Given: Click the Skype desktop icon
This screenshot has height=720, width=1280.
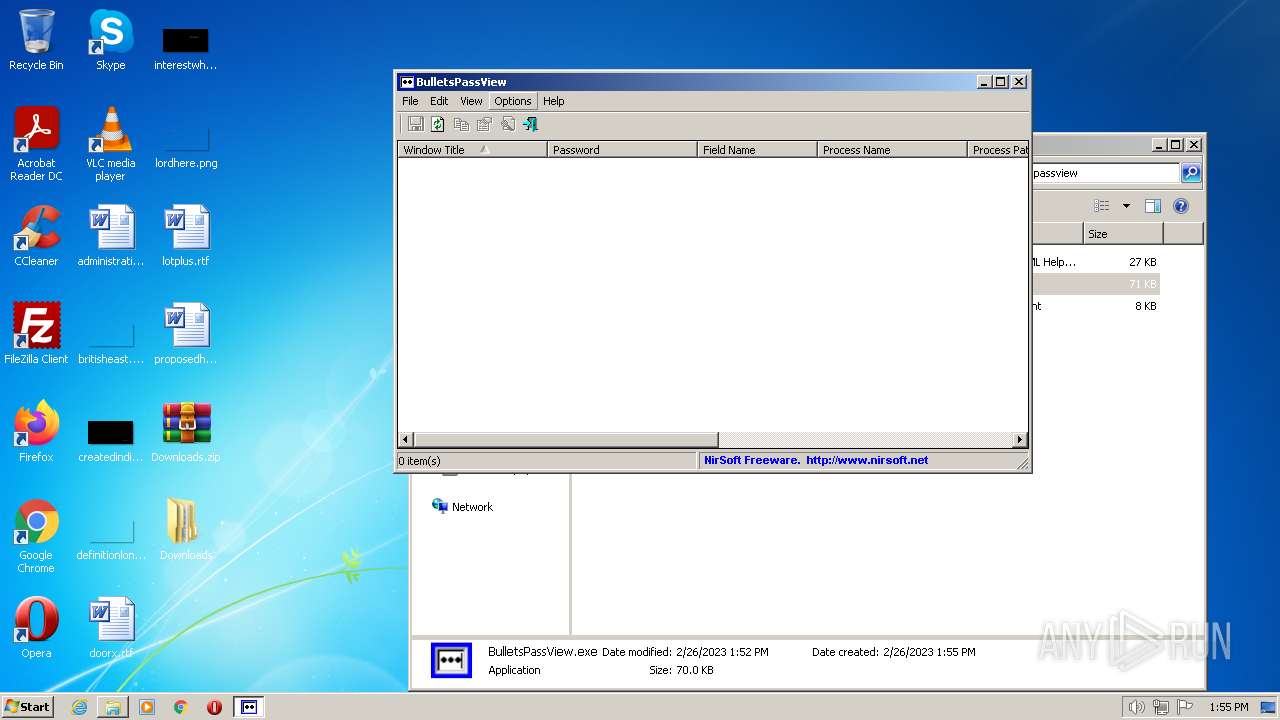Looking at the screenshot, I should (x=110, y=40).
